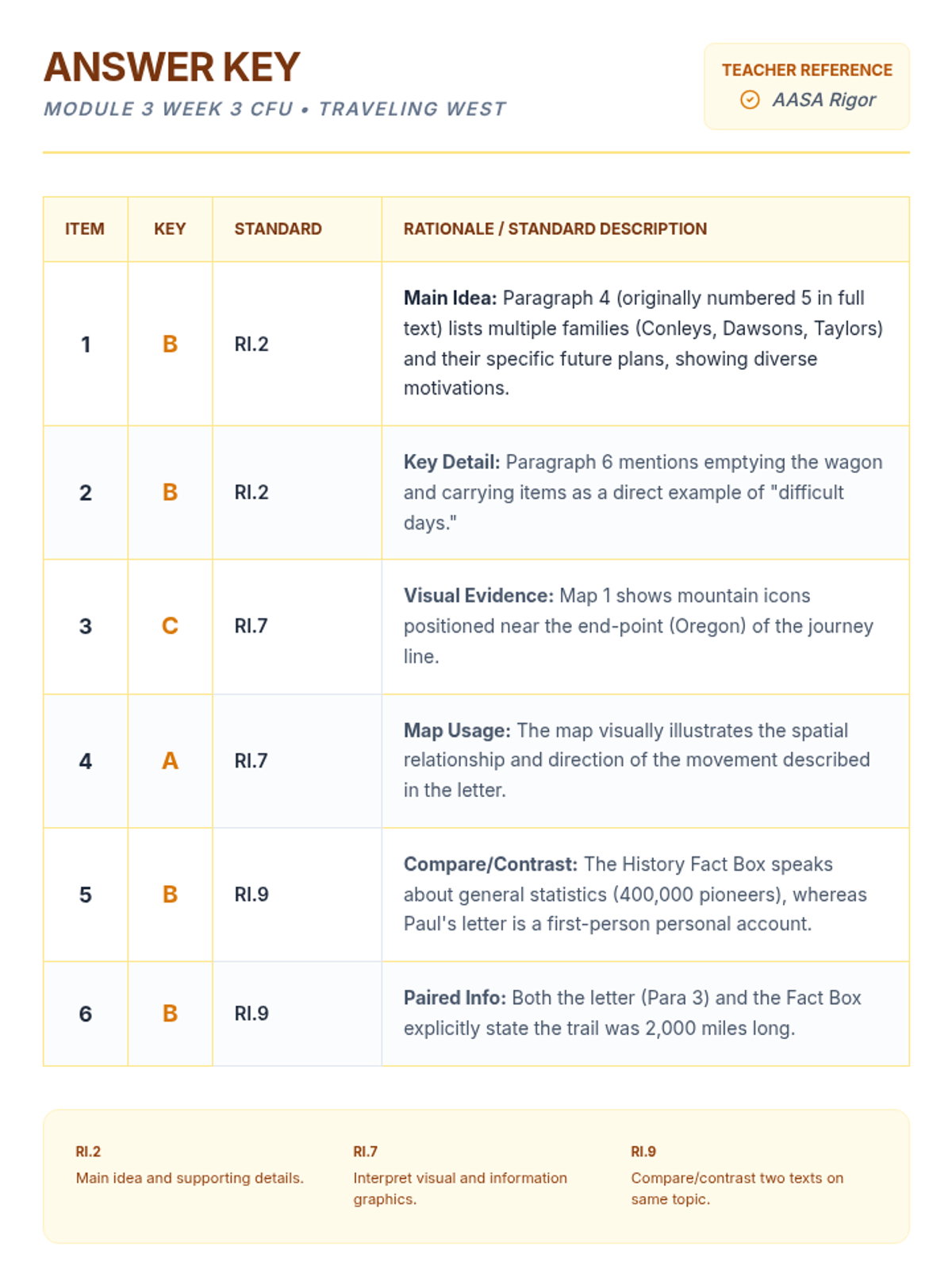The height and width of the screenshot is (1270, 952).
Task: Click the RI.9 legend heading in footer
Action: [643, 1152]
